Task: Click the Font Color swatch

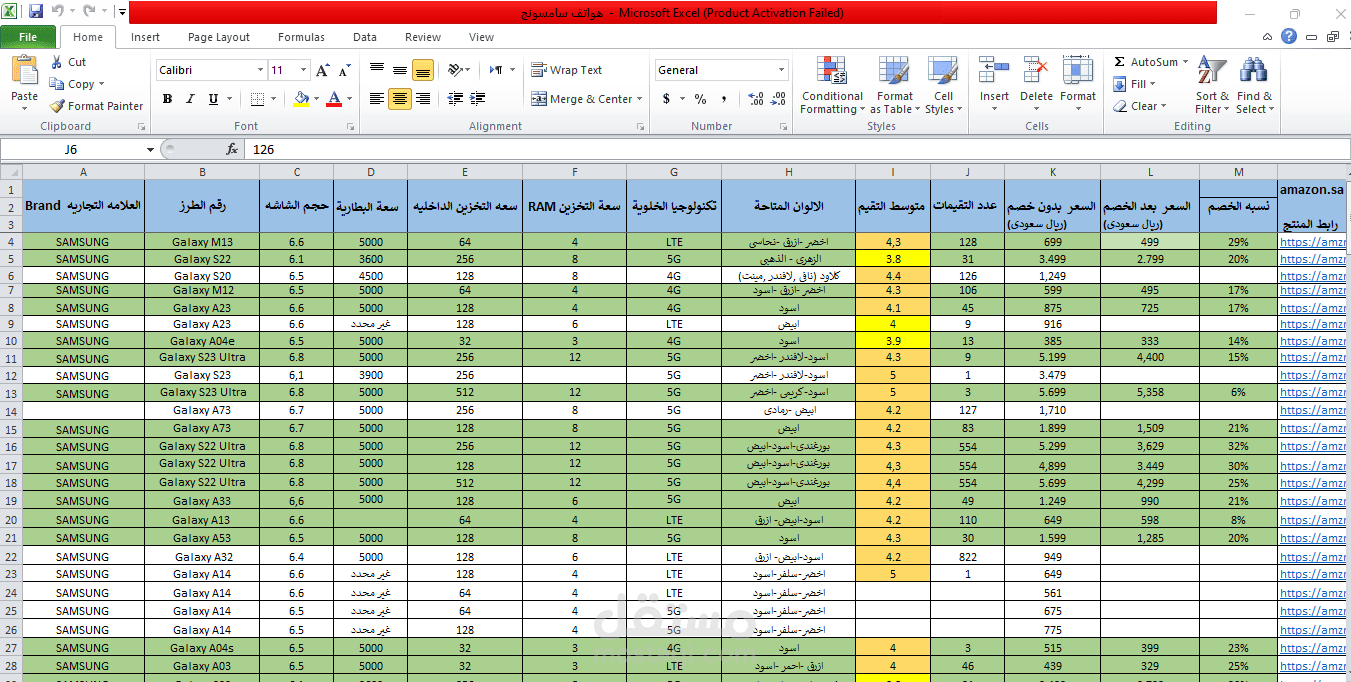Action: pyautogui.click(x=333, y=99)
